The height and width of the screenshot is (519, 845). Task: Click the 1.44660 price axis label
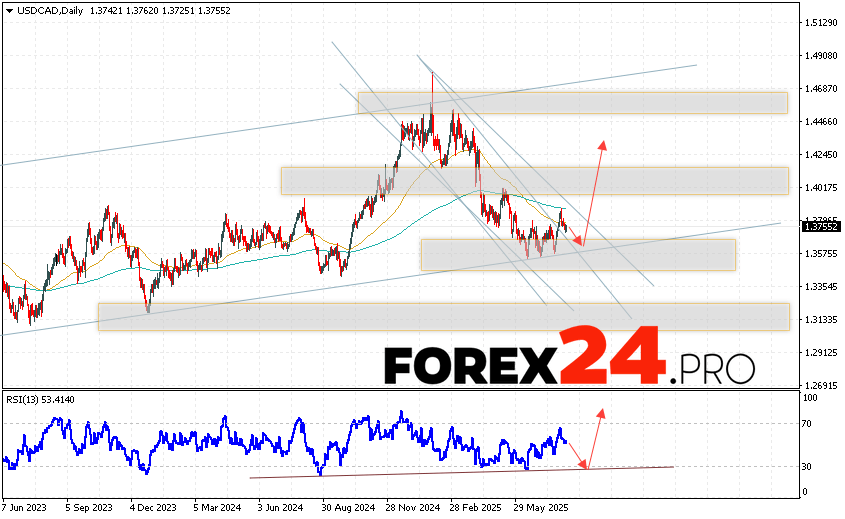[819, 122]
